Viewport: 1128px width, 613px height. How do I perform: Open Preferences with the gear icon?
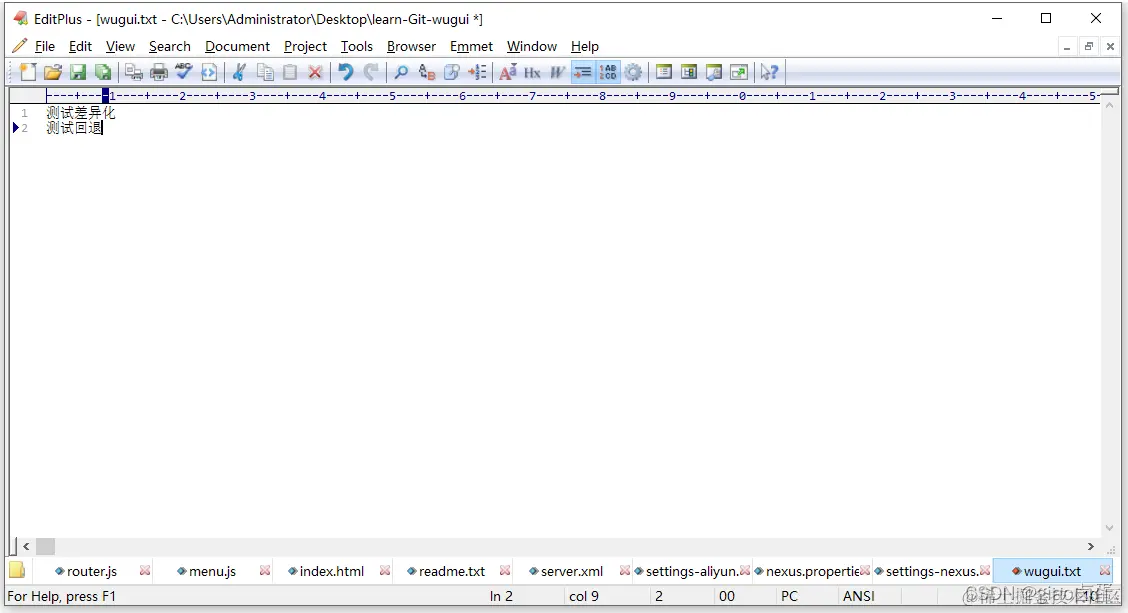click(x=633, y=72)
